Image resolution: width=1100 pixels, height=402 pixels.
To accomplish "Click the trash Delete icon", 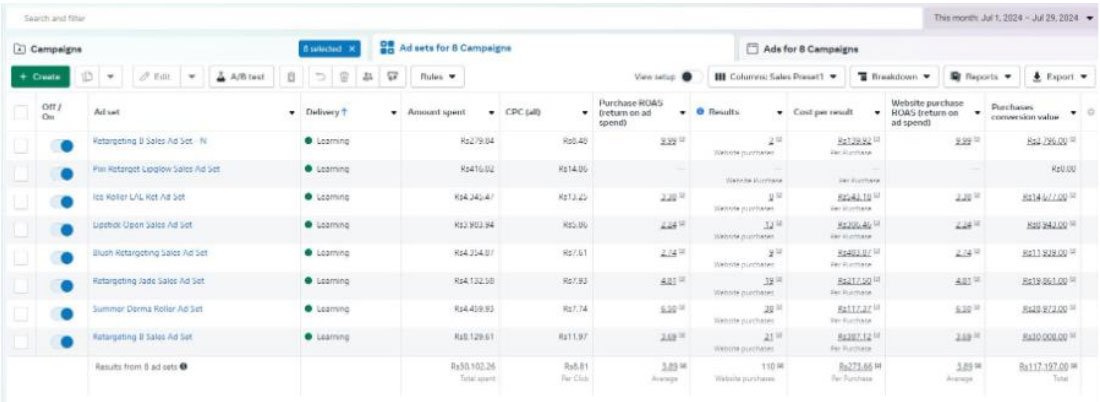I will [346, 76].
